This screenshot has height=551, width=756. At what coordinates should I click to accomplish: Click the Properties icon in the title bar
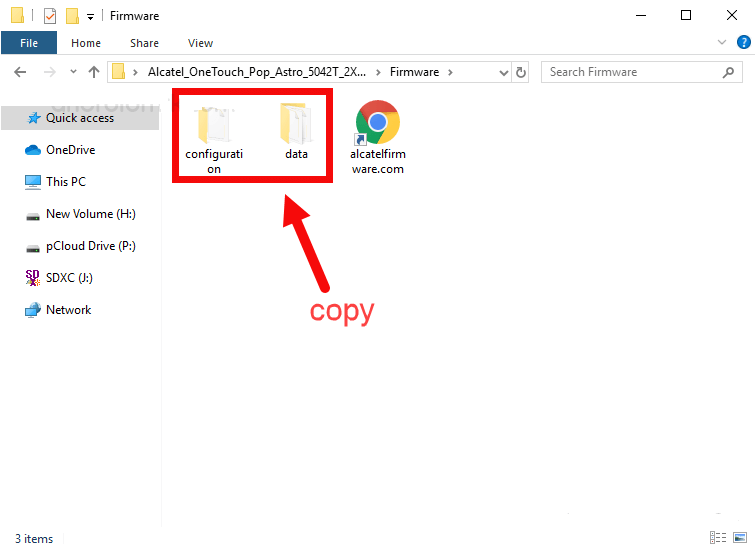pos(50,16)
